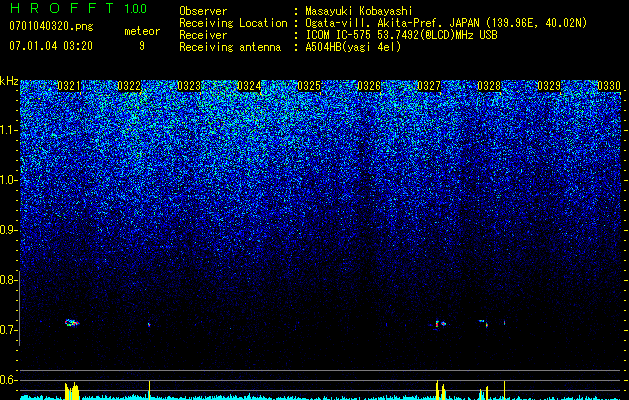
Task: Click the 0.9 frequency axis label
Action: (8, 230)
